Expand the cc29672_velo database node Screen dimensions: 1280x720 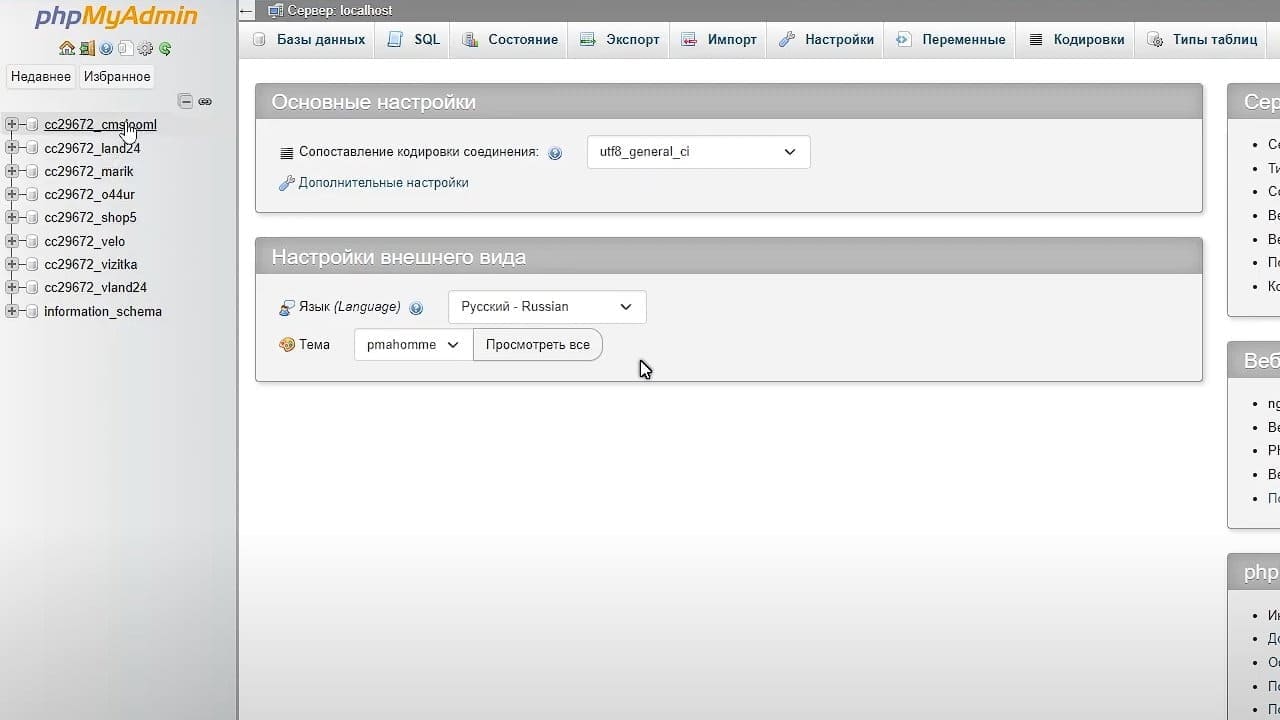tap(12, 241)
